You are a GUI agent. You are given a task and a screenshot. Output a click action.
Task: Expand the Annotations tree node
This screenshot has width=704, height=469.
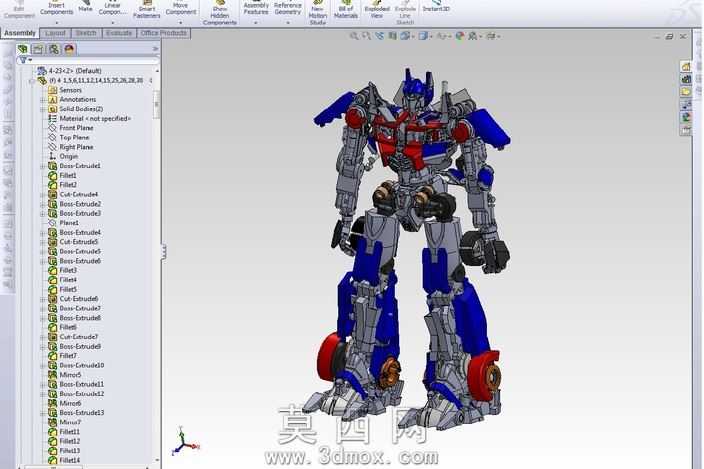point(43,100)
